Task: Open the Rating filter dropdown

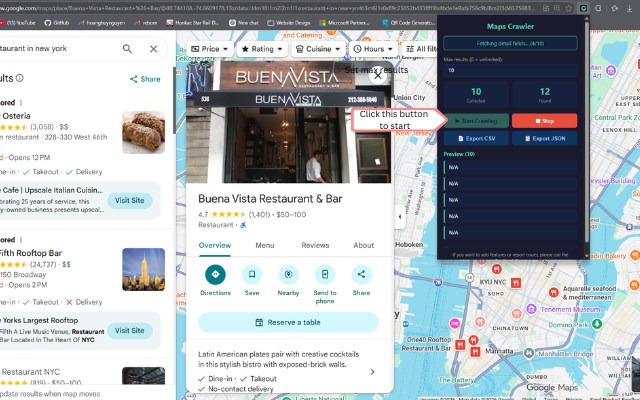Action: (262, 49)
